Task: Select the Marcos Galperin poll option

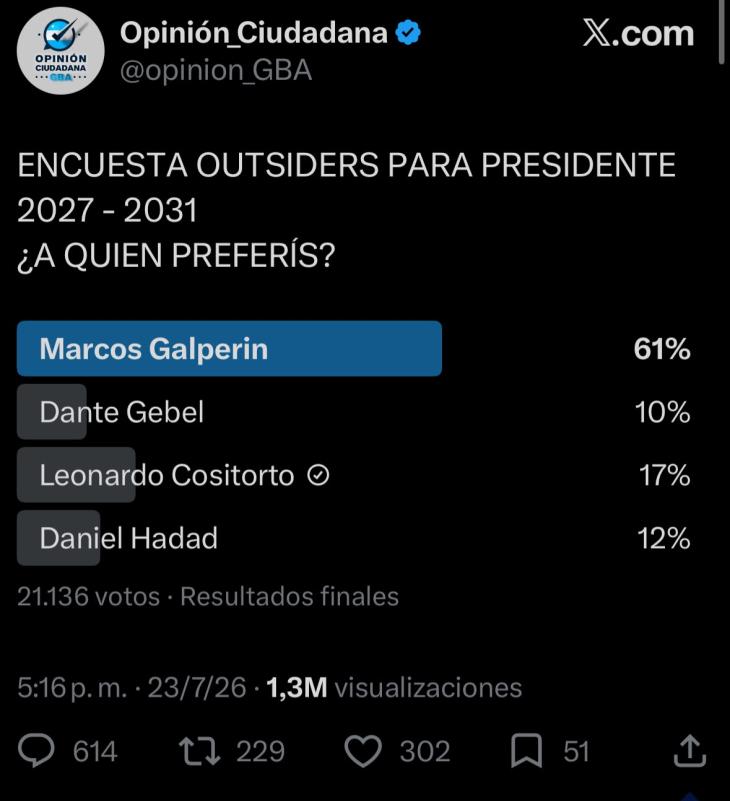Action: (354, 349)
